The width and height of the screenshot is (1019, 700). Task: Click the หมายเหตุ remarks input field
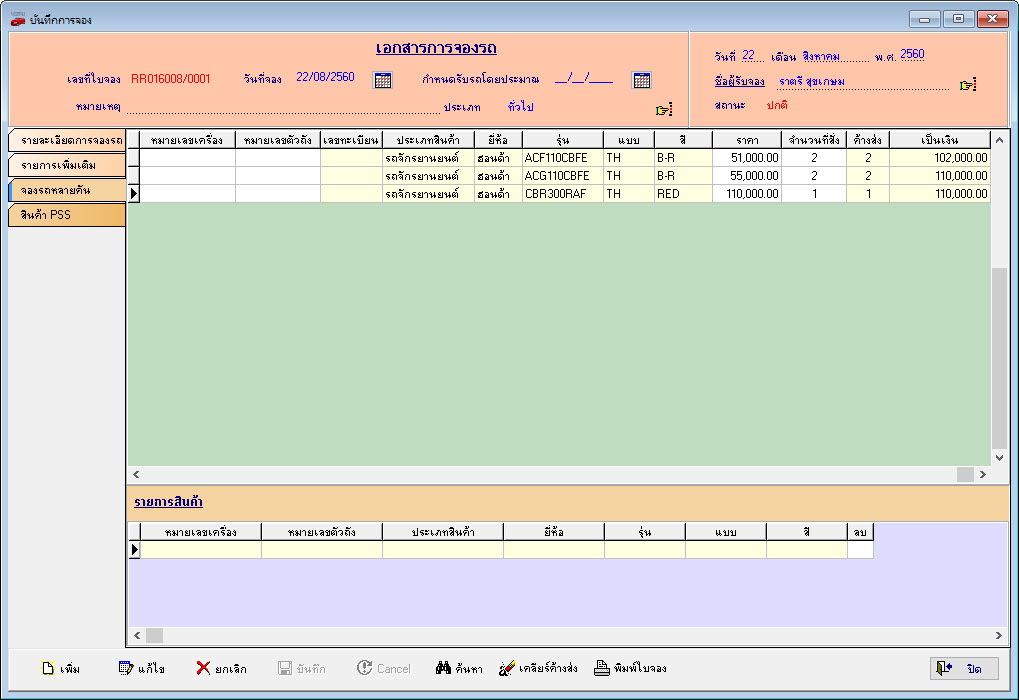[x=283, y=107]
